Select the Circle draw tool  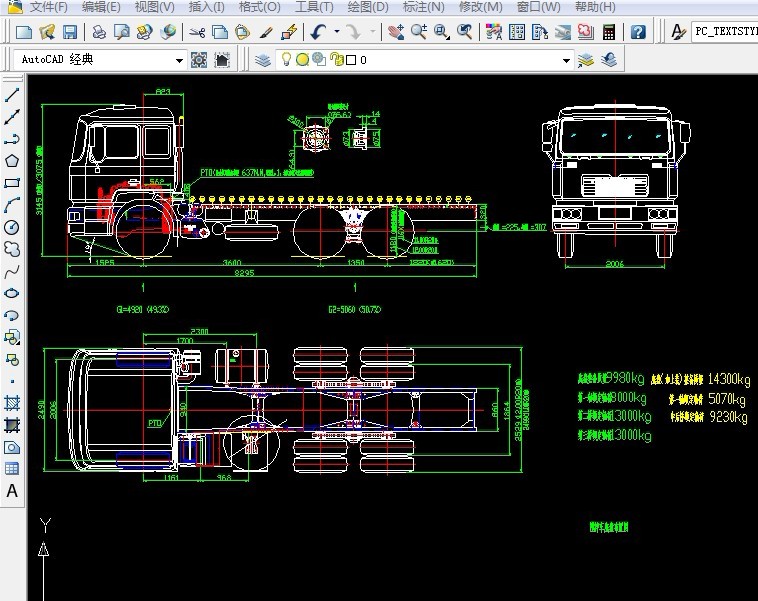[12, 227]
